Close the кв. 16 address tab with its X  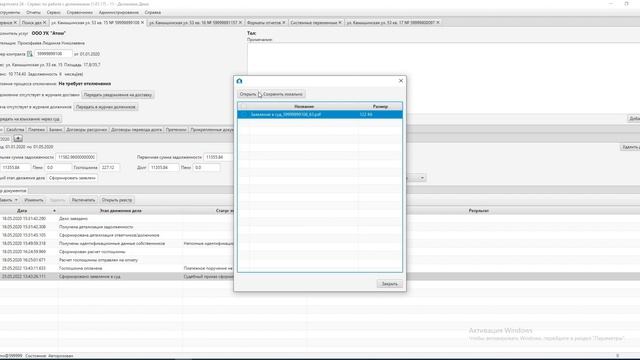(x=240, y=22)
